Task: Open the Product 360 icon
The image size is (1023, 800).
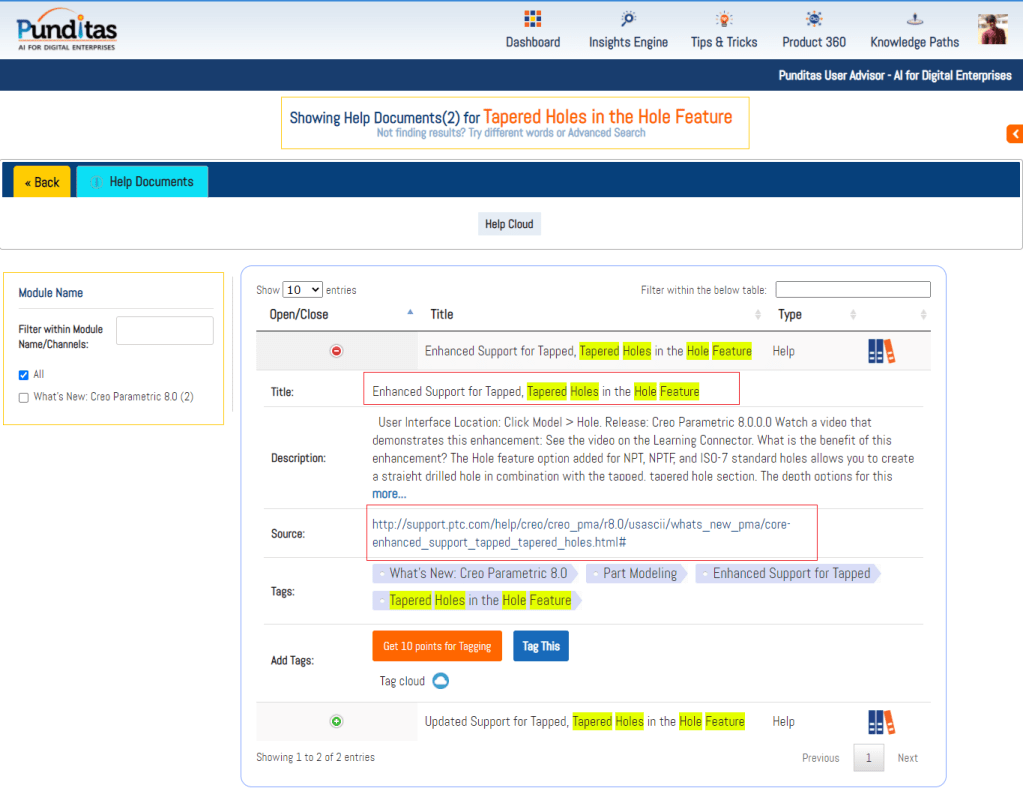Action: click(x=814, y=19)
